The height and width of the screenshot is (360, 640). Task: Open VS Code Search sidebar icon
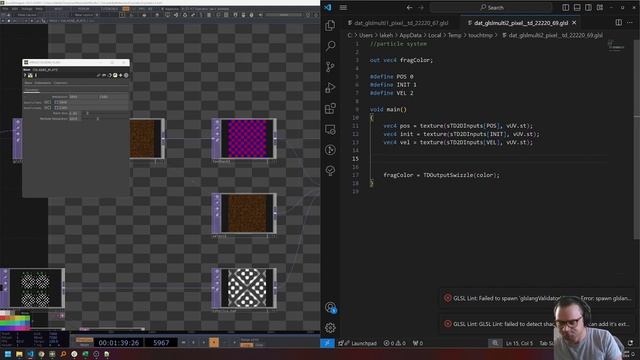click(x=330, y=46)
